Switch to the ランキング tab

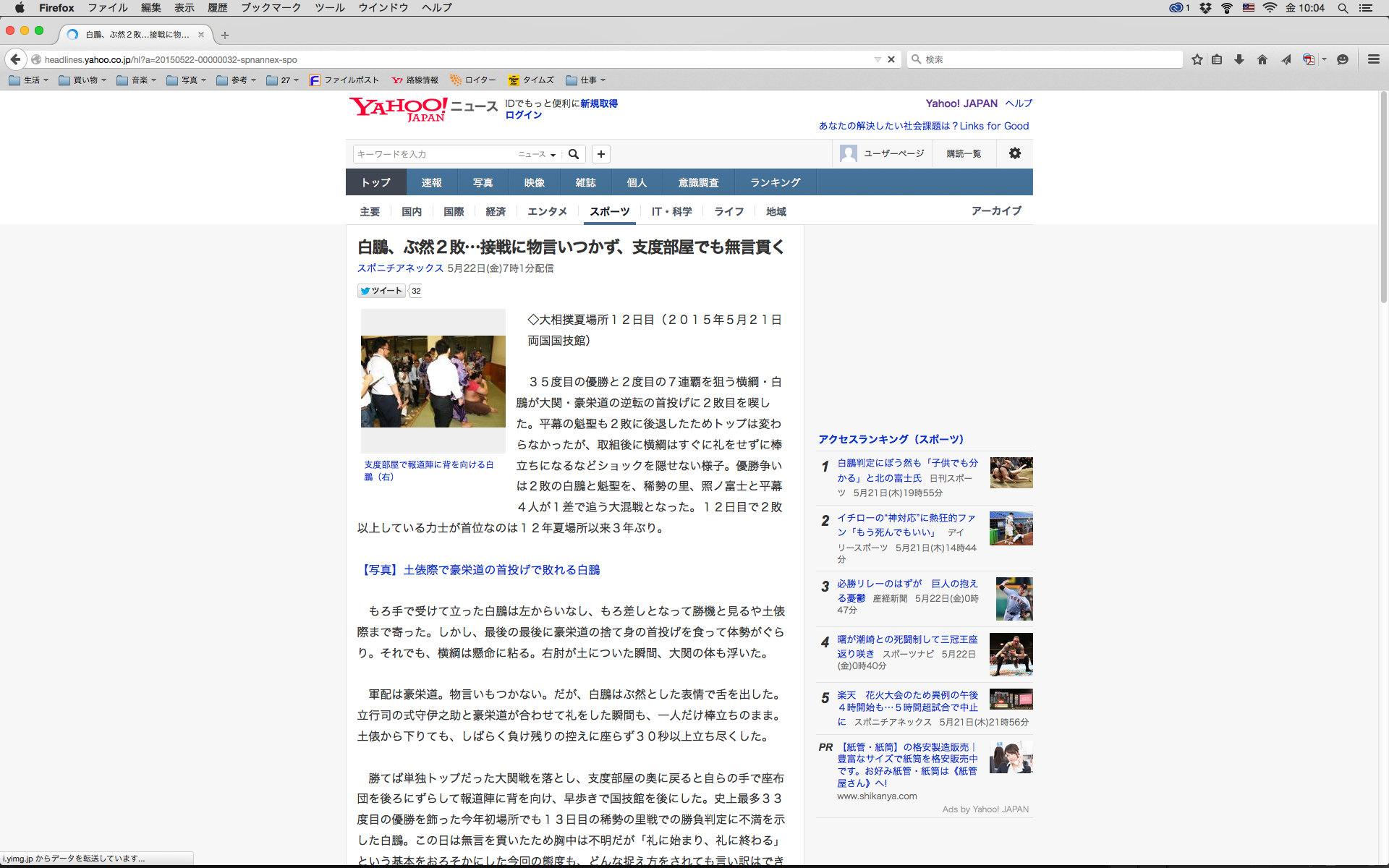point(775,182)
